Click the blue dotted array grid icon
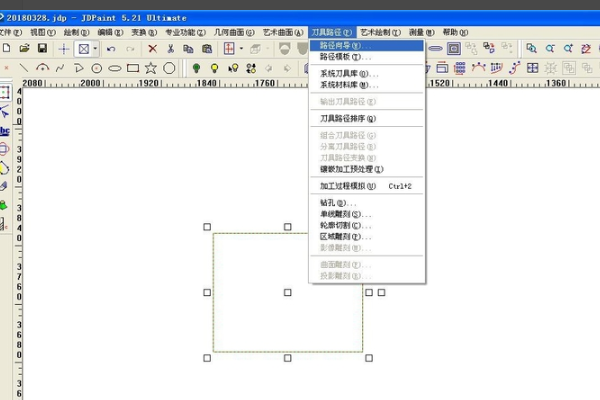This screenshot has width=600, height=400. point(460,68)
